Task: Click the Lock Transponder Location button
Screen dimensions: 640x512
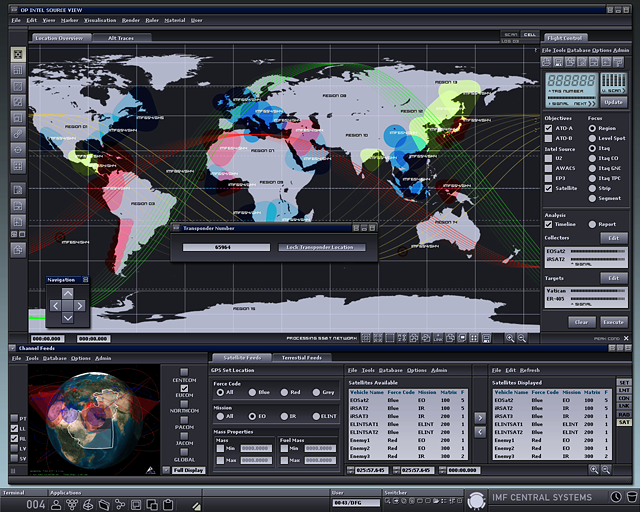Action: (x=320, y=247)
